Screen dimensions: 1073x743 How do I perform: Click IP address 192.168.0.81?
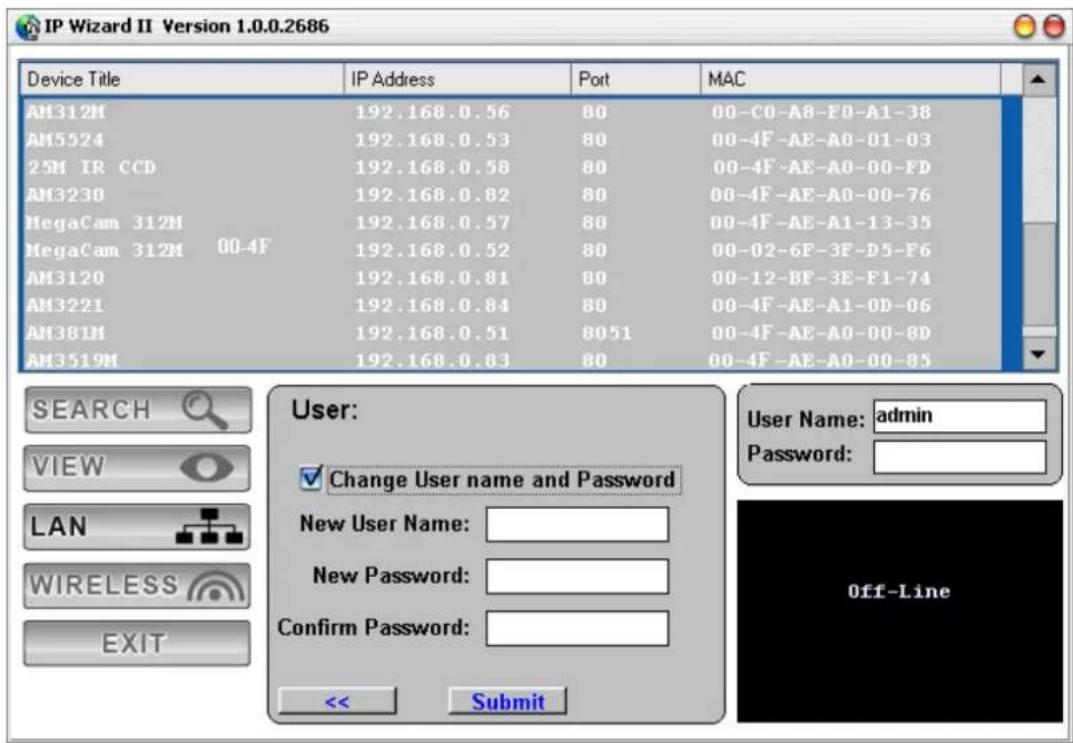(x=432, y=278)
